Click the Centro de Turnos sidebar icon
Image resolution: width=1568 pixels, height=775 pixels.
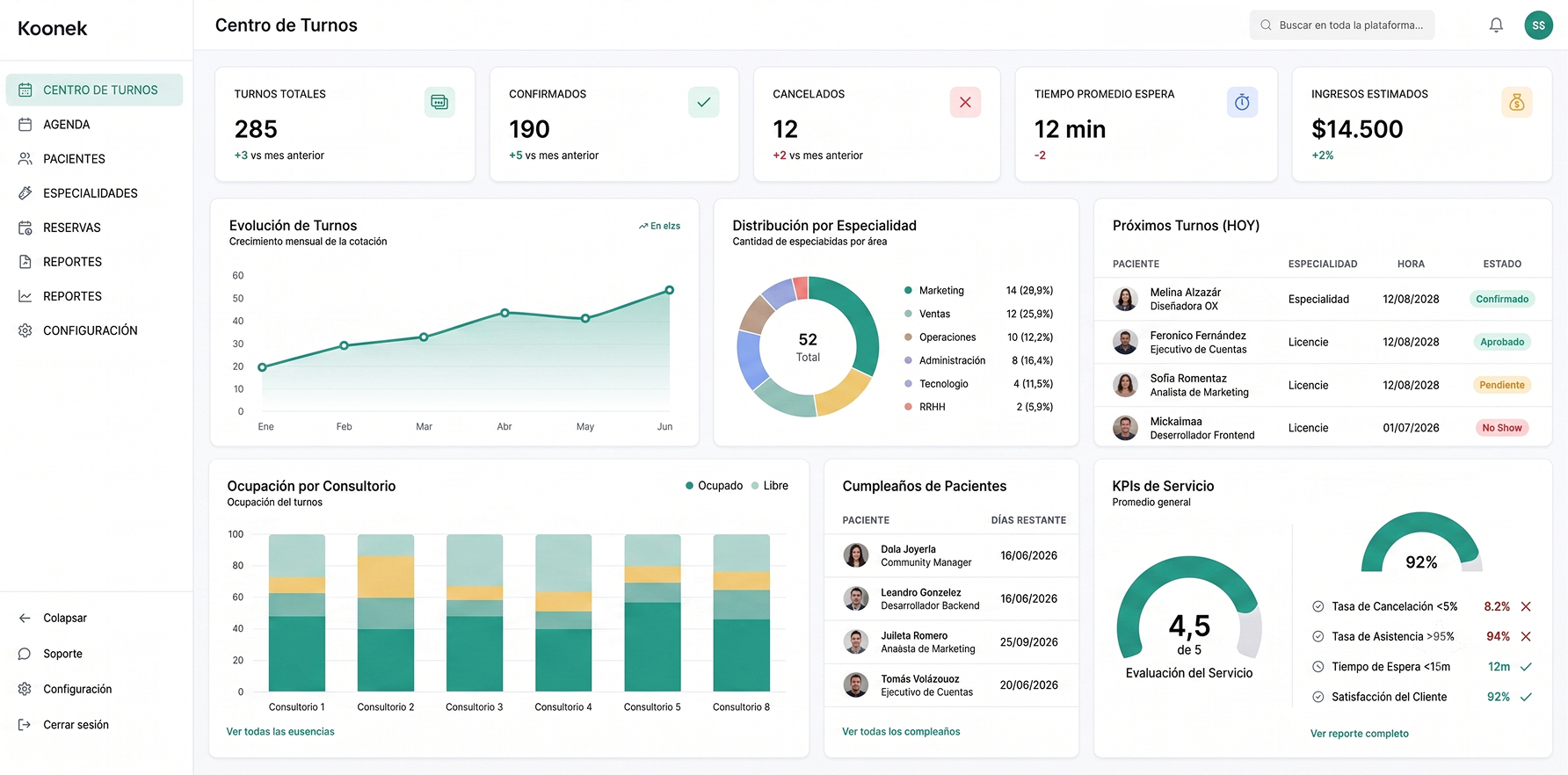tap(25, 90)
